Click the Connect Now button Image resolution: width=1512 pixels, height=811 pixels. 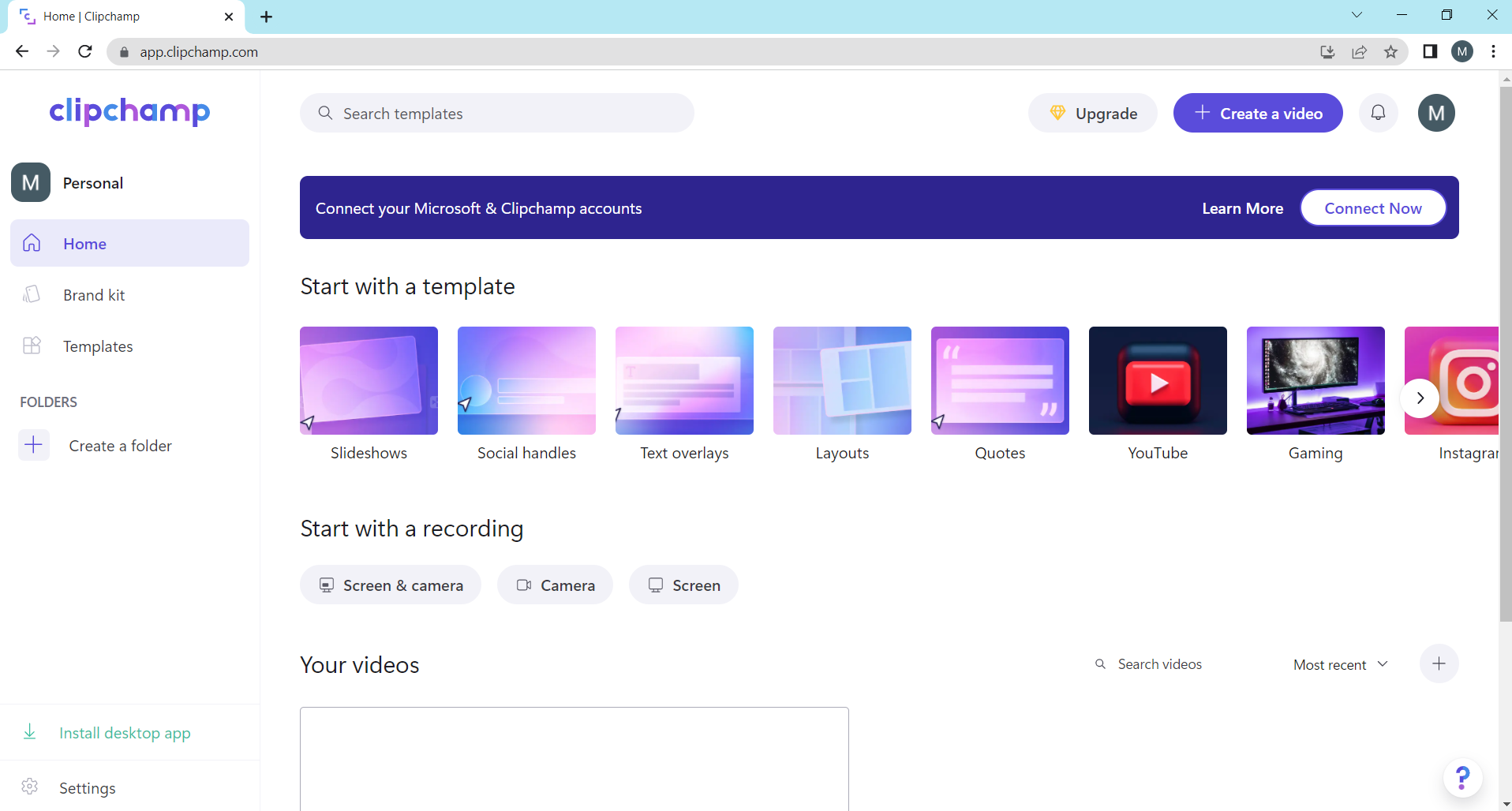tap(1372, 207)
